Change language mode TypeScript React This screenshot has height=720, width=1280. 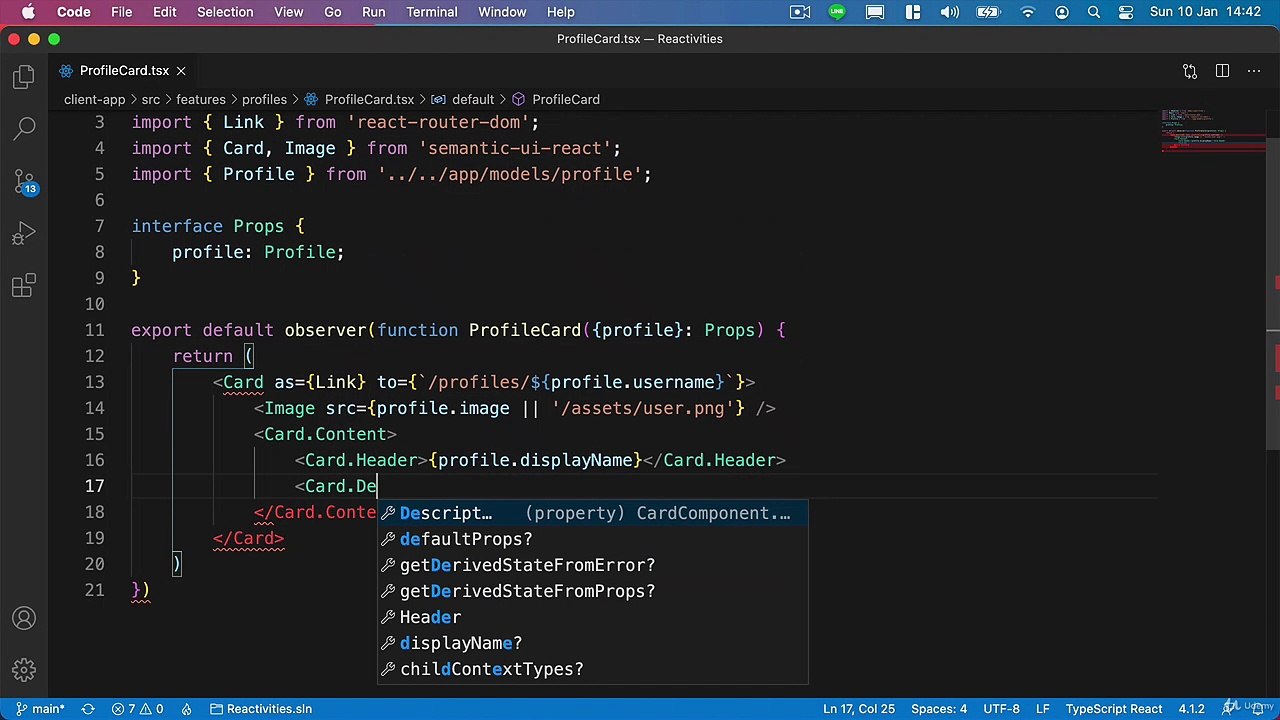[1112, 709]
